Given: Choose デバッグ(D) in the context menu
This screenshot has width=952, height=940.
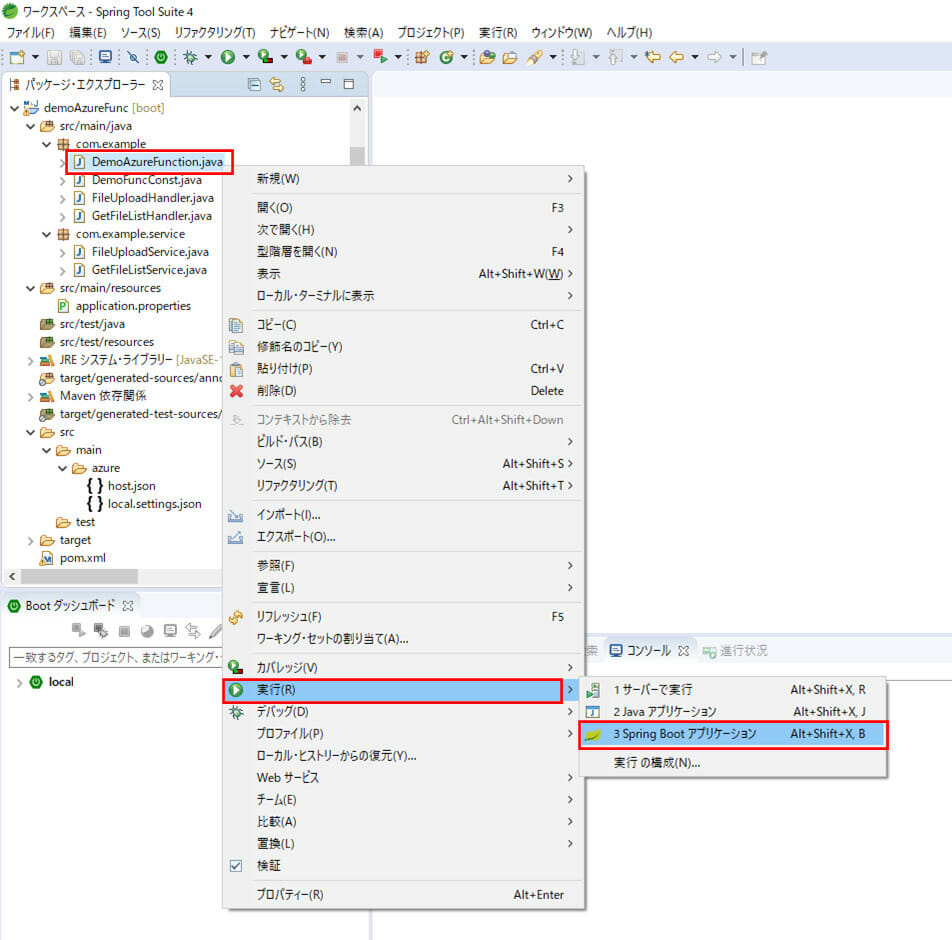Looking at the screenshot, I should pyautogui.click(x=403, y=712).
